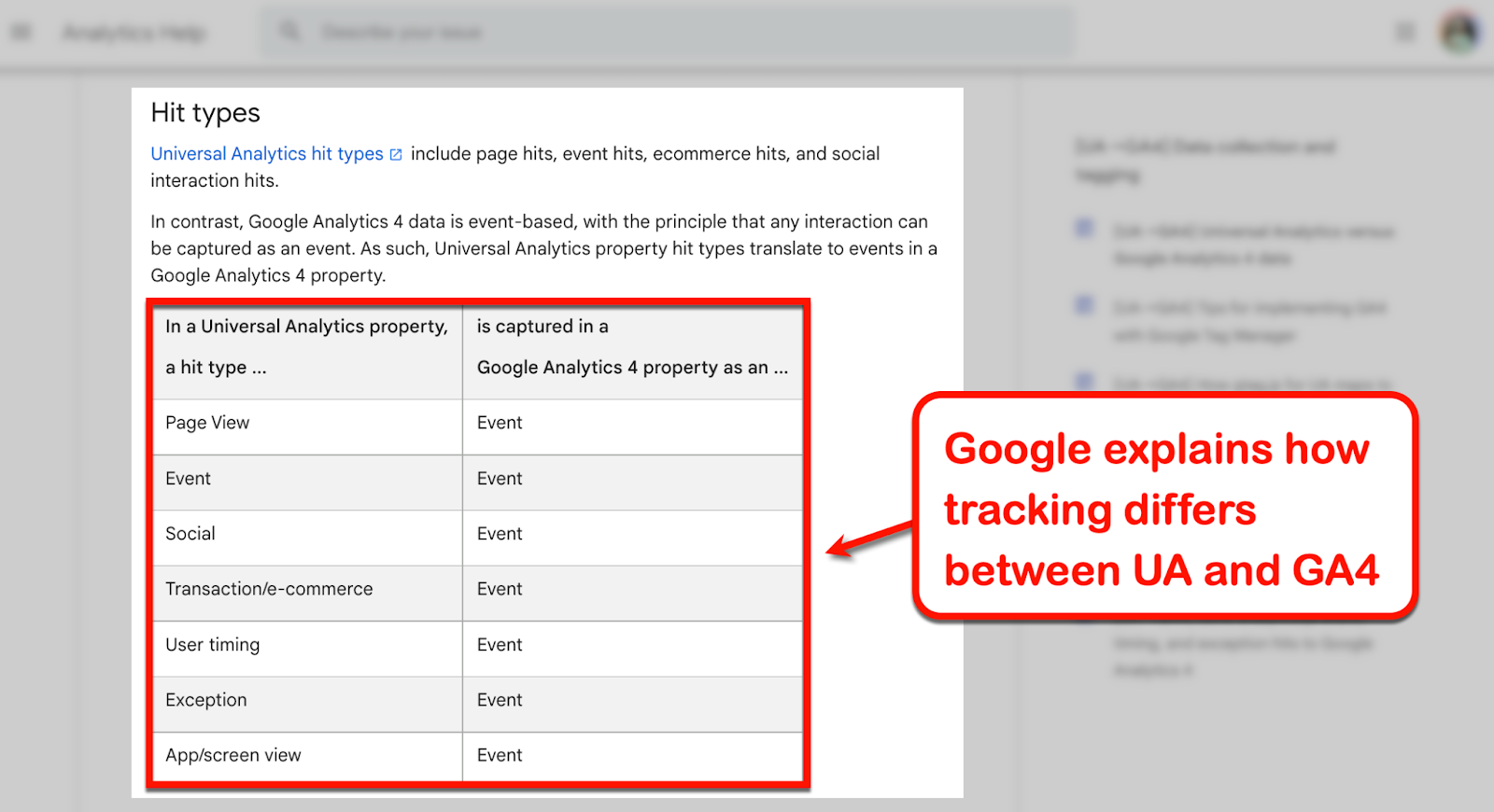
Task: Open the "Universal Analytics hit types" link
Action: [x=267, y=154]
